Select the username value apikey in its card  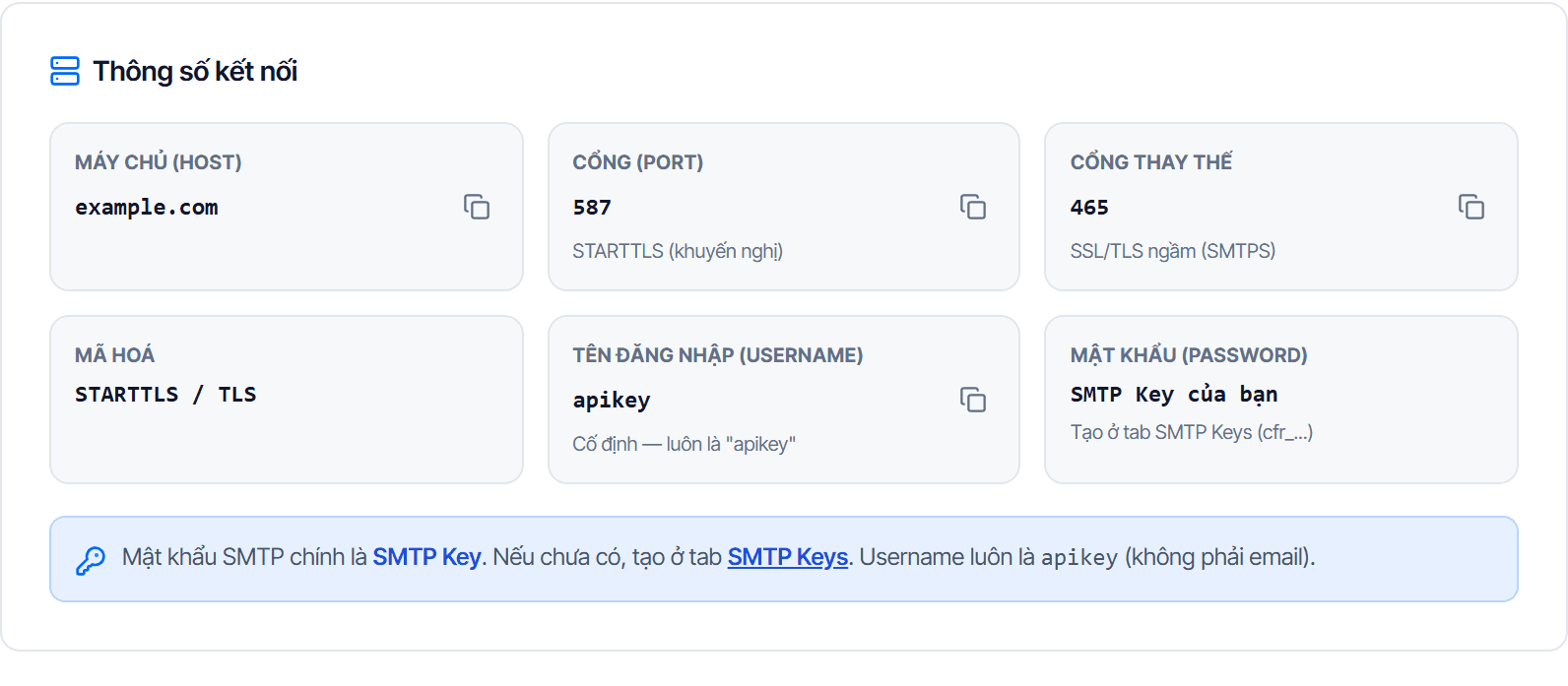click(612, 401)
